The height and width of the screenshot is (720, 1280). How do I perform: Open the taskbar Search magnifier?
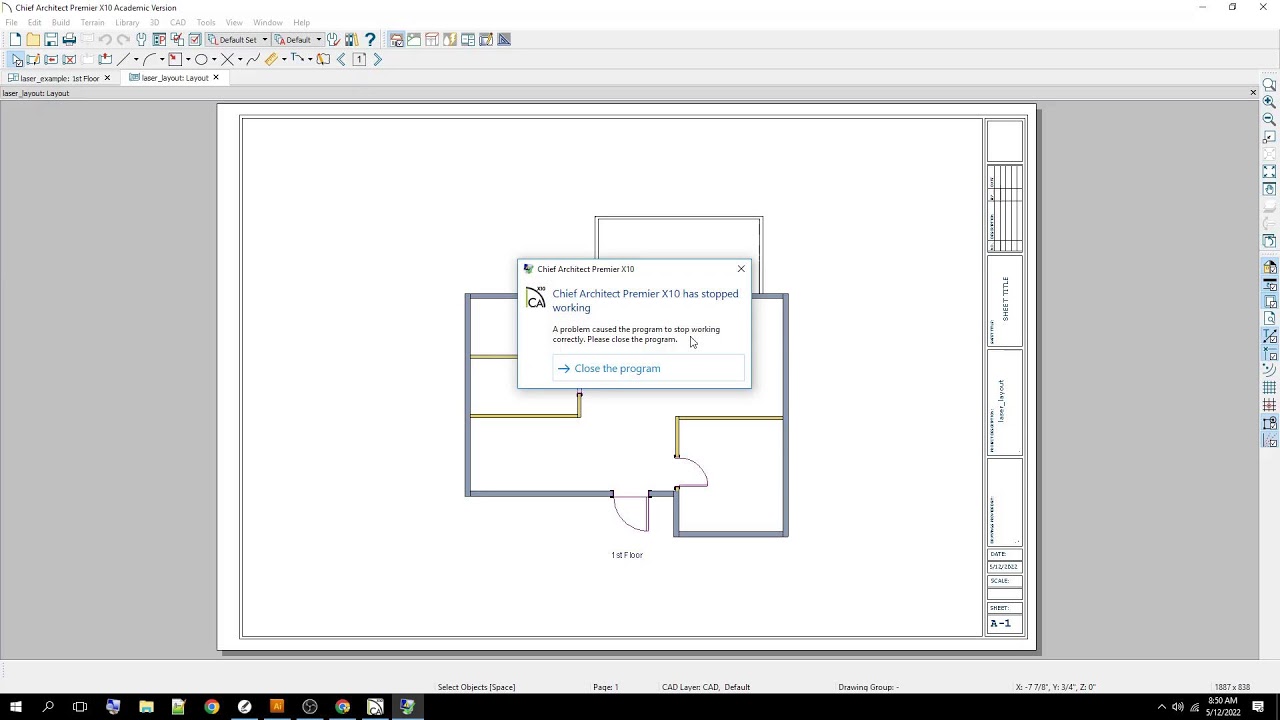(x=47, y=707)
